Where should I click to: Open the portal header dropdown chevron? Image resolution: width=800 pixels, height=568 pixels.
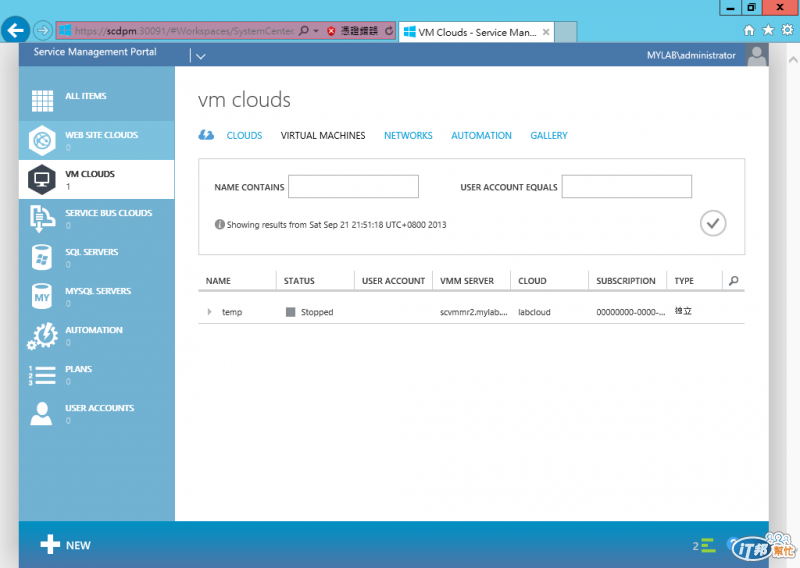201,56
